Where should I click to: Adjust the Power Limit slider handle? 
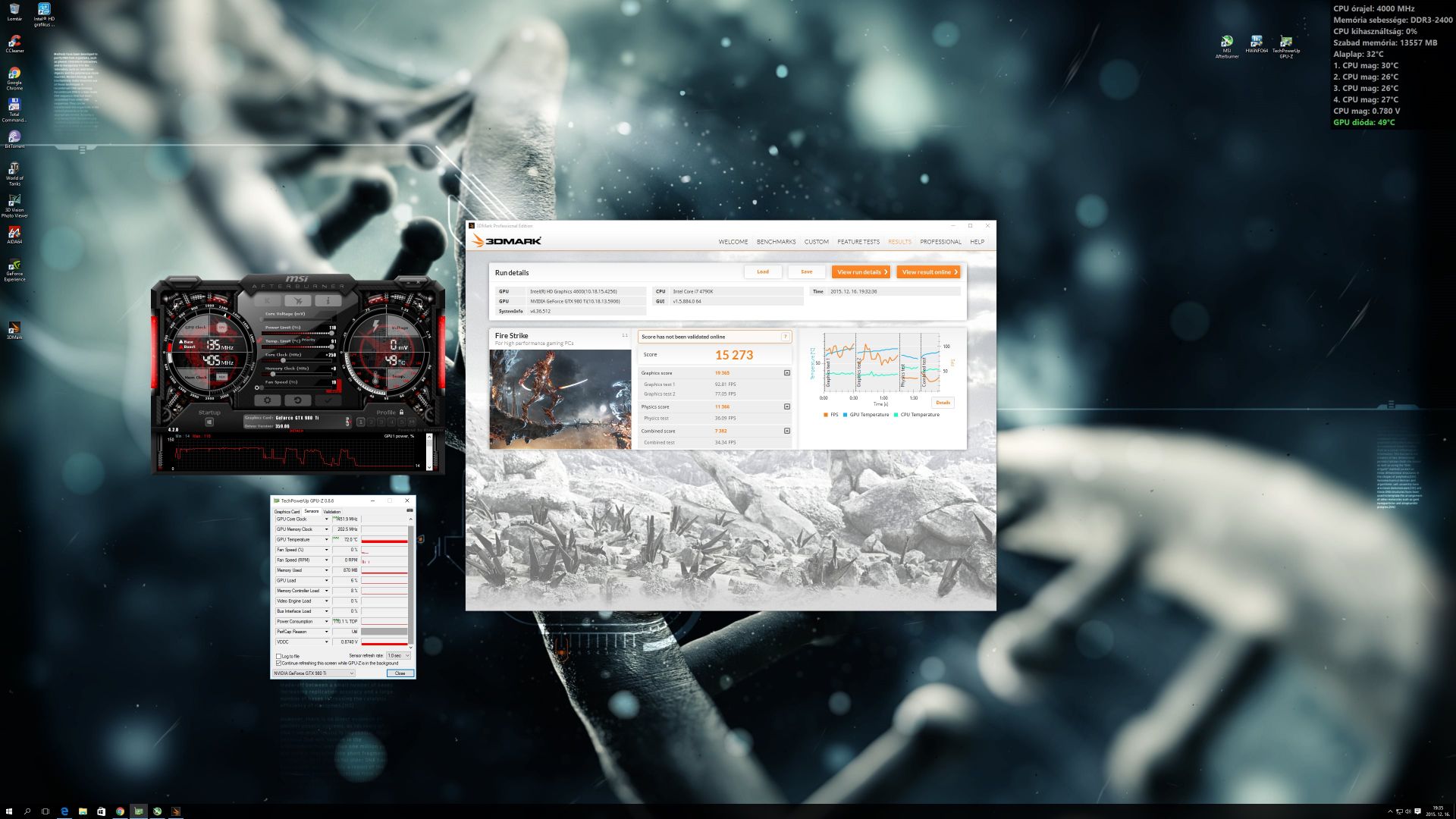tap(331, 333)
